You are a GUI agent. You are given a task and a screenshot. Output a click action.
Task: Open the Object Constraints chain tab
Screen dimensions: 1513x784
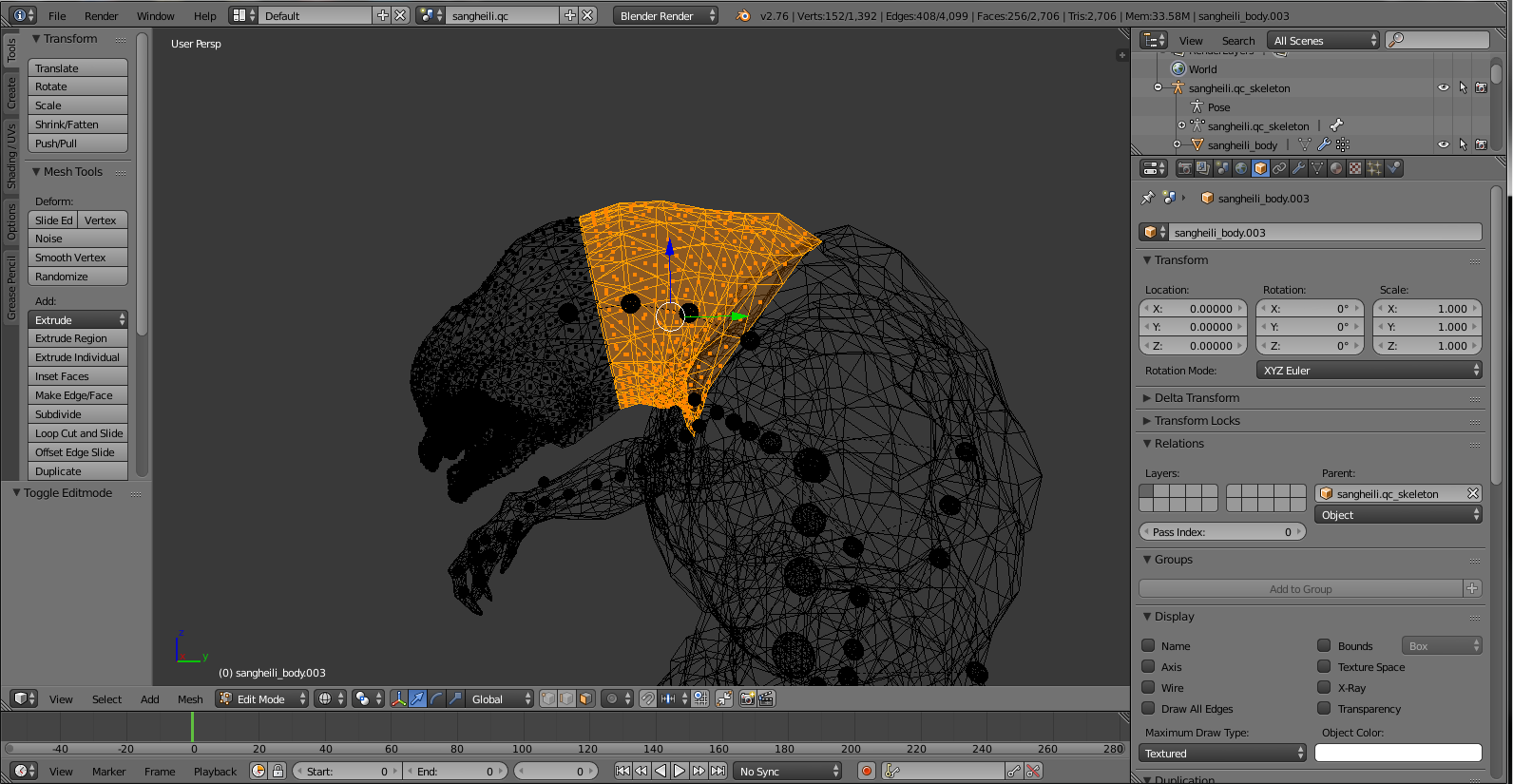pos(1279,168)
